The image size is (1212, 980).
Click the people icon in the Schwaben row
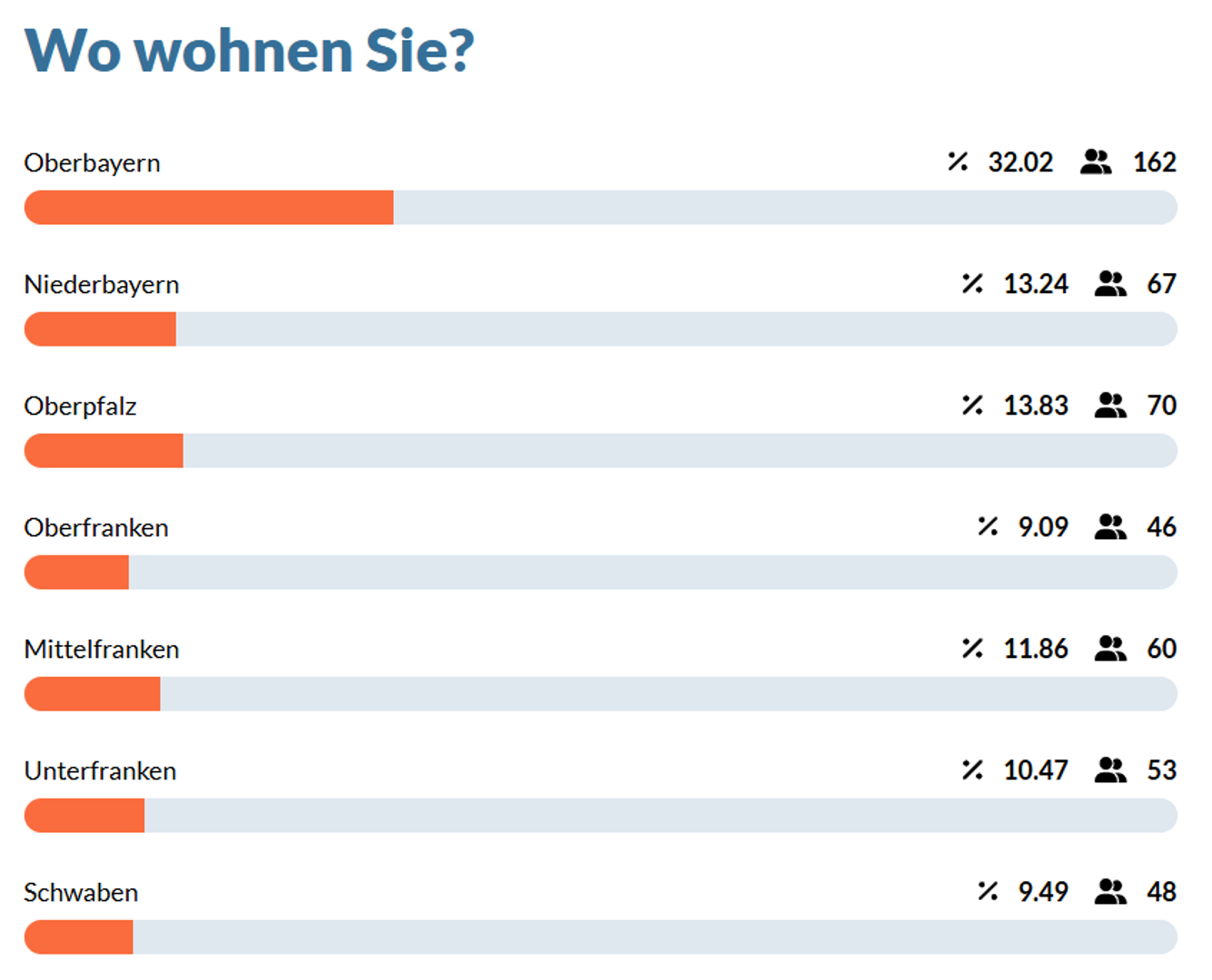coord(1110,891)
